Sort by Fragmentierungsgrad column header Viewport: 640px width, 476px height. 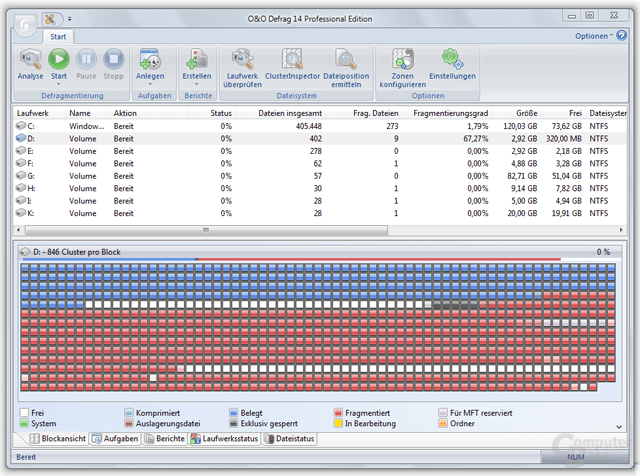pyautogui.click(x=450, y=113)
